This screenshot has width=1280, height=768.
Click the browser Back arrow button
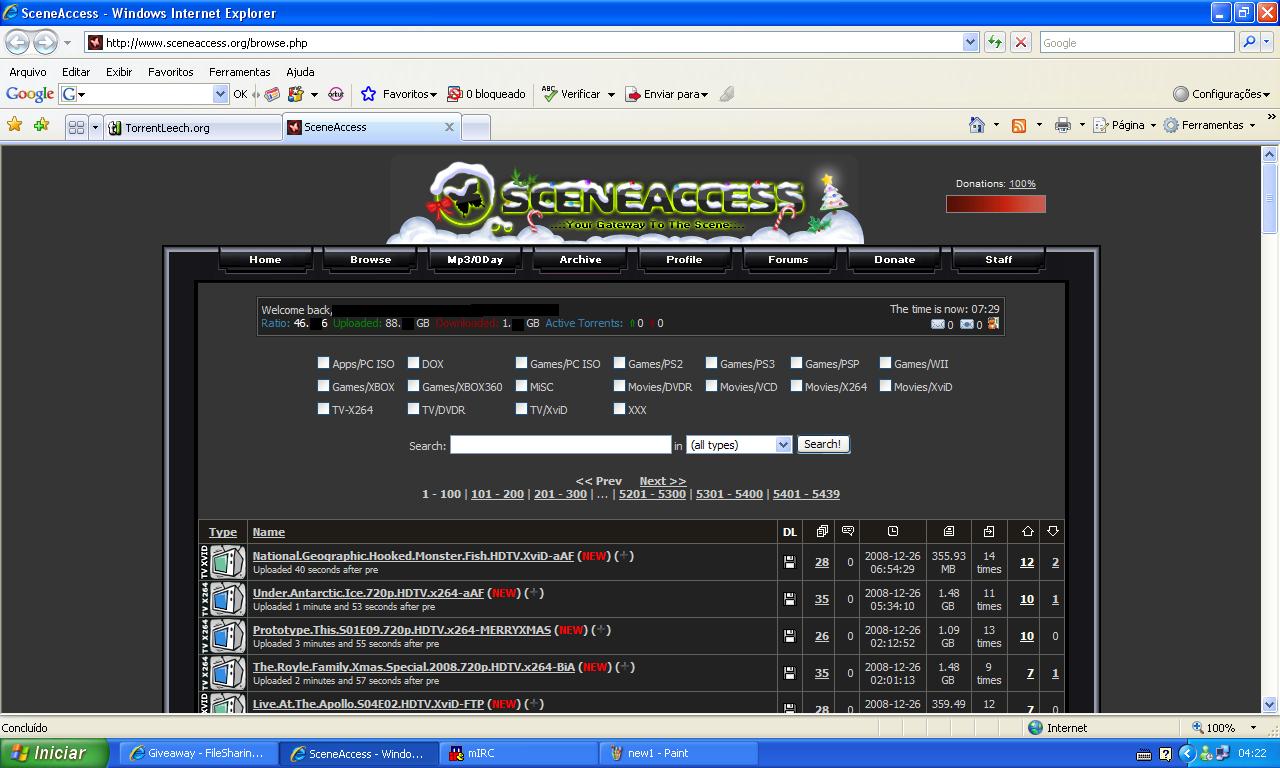coord(17,42)
